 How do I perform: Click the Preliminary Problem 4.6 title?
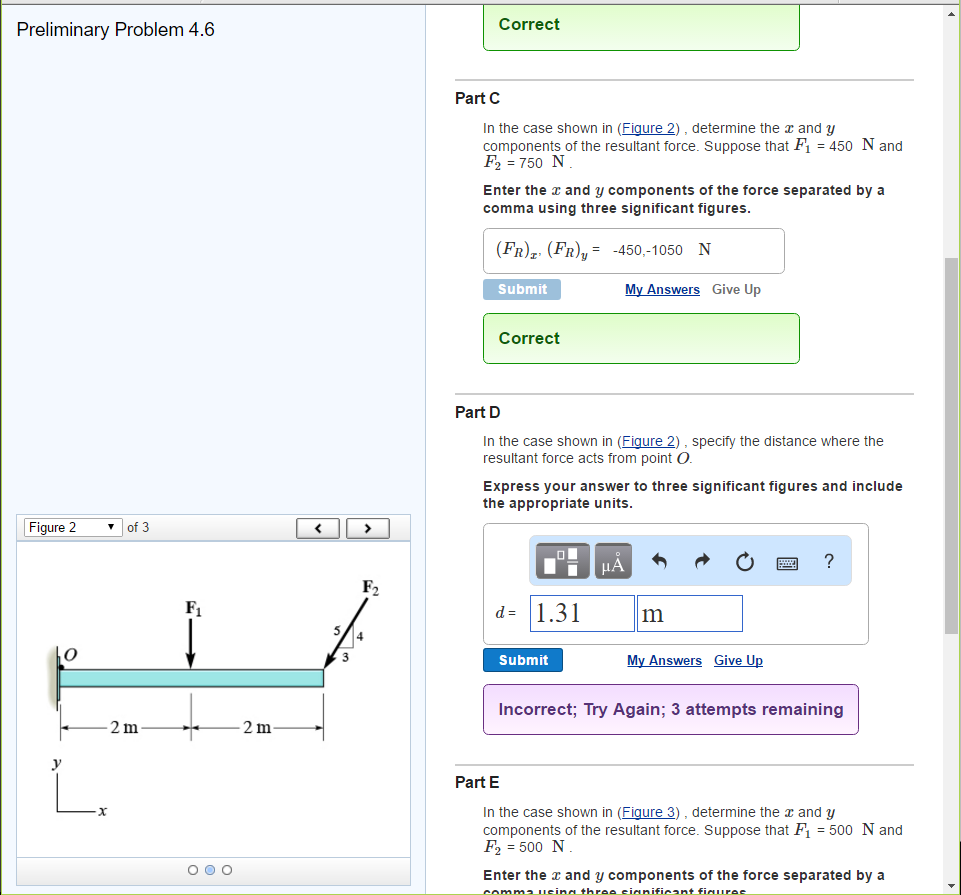[115, 29]
